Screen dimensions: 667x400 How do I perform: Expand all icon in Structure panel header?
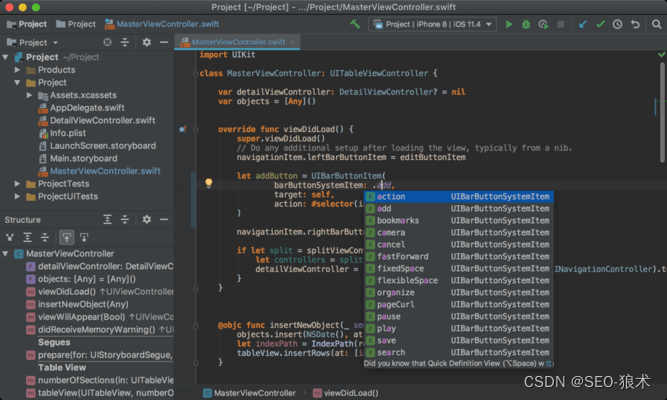click(107, 220)
